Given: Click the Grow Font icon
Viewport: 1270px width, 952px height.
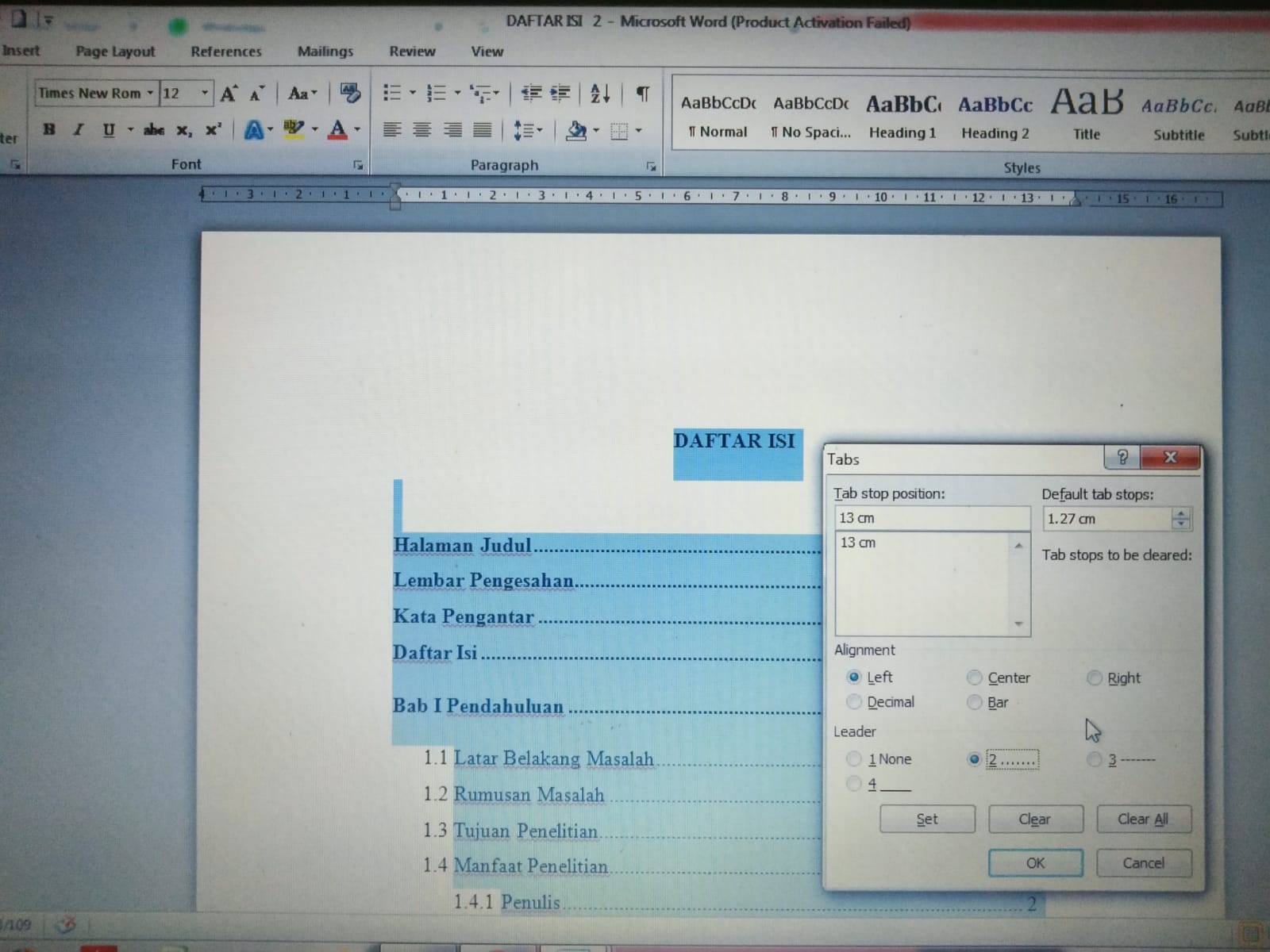Looking at the screenshot, I should 229,94.
